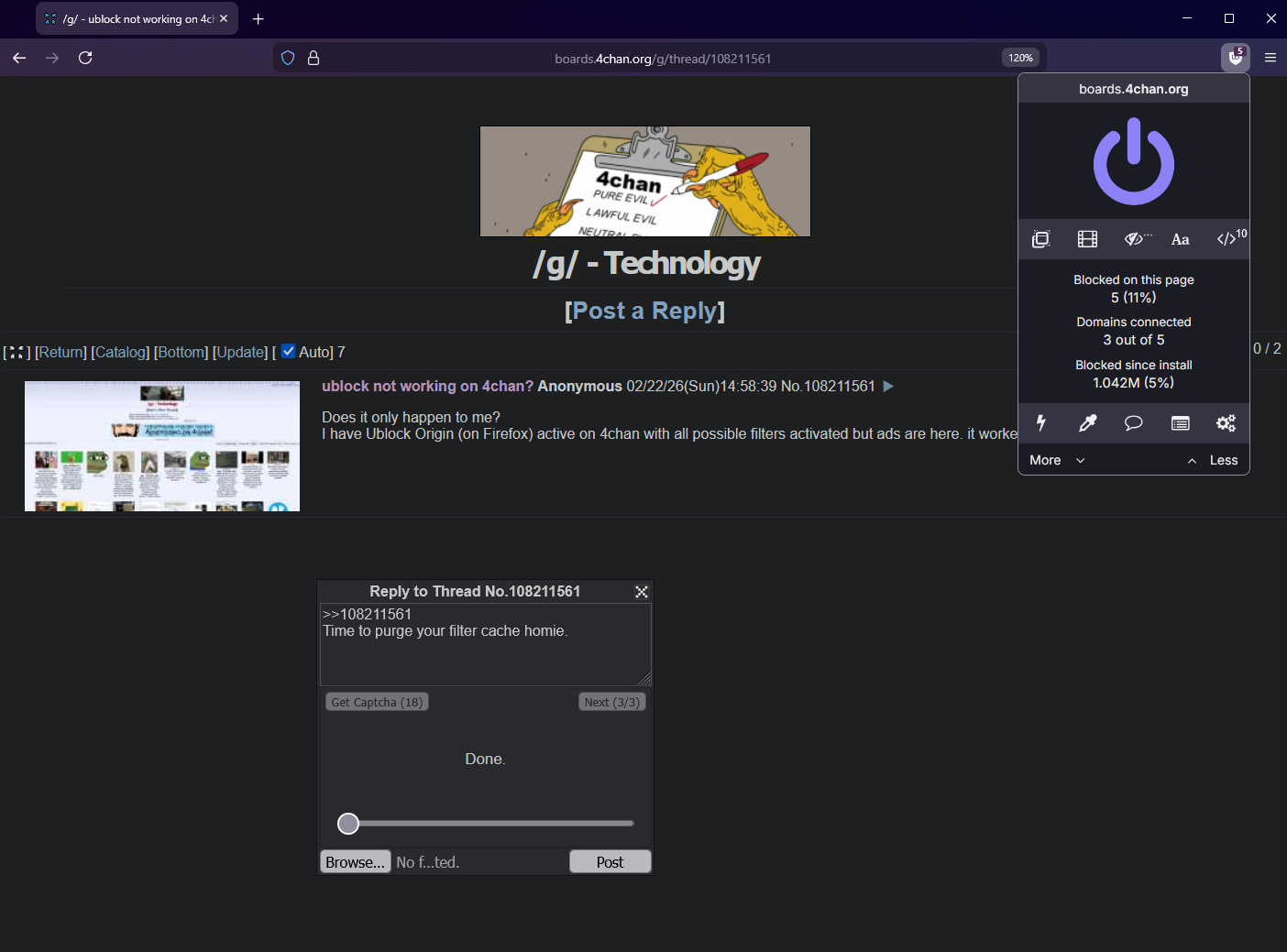Click the No f...ted. file label
The width and height of the screenshot is (1287, 952).
(428, 862)
